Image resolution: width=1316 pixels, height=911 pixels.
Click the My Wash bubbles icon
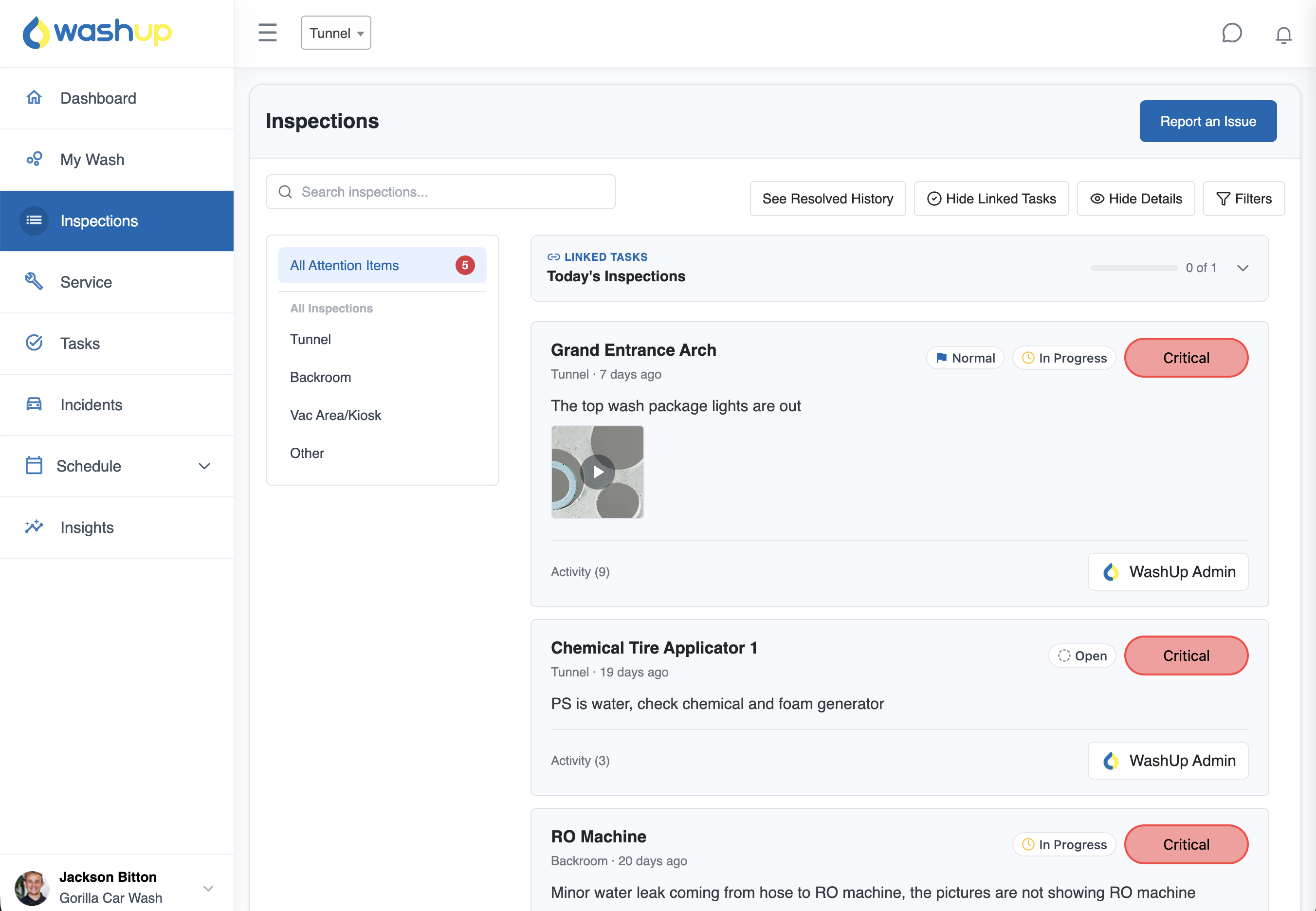[x=34, y=159]
